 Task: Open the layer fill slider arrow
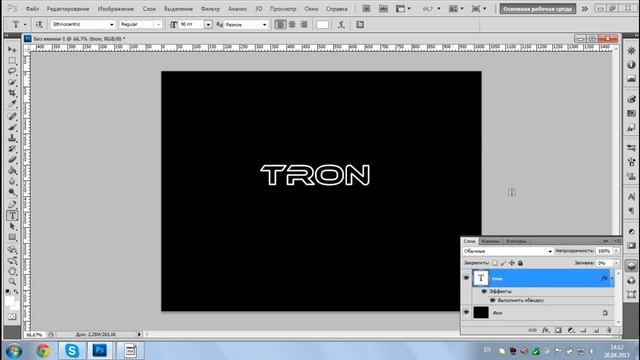(616, 263)
